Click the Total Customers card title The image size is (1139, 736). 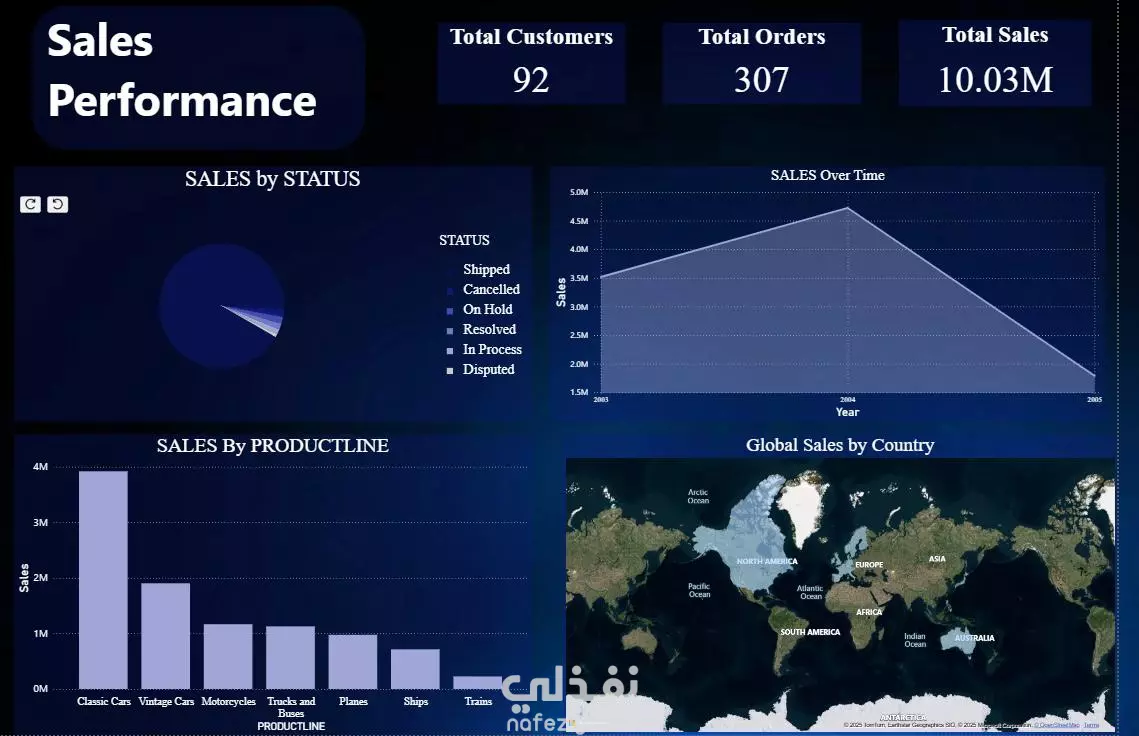(x=531, y=37)
